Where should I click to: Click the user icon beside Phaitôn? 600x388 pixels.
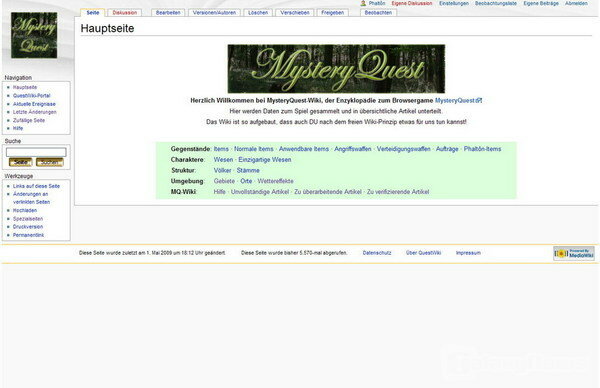(363, 3)
